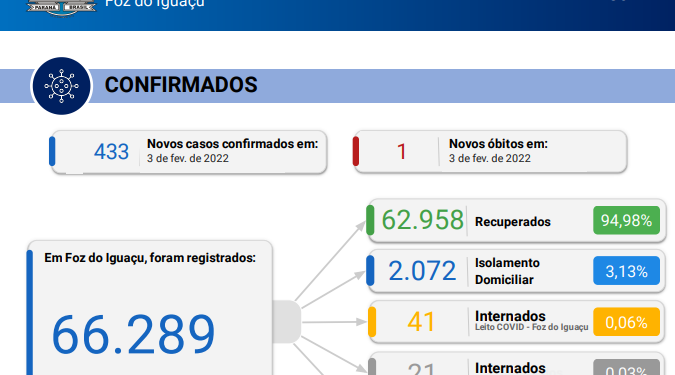Viewport: 675px width, 375px height.
Task: Select the 'Novos óbitos em:' label
Action: click(499, 144)
